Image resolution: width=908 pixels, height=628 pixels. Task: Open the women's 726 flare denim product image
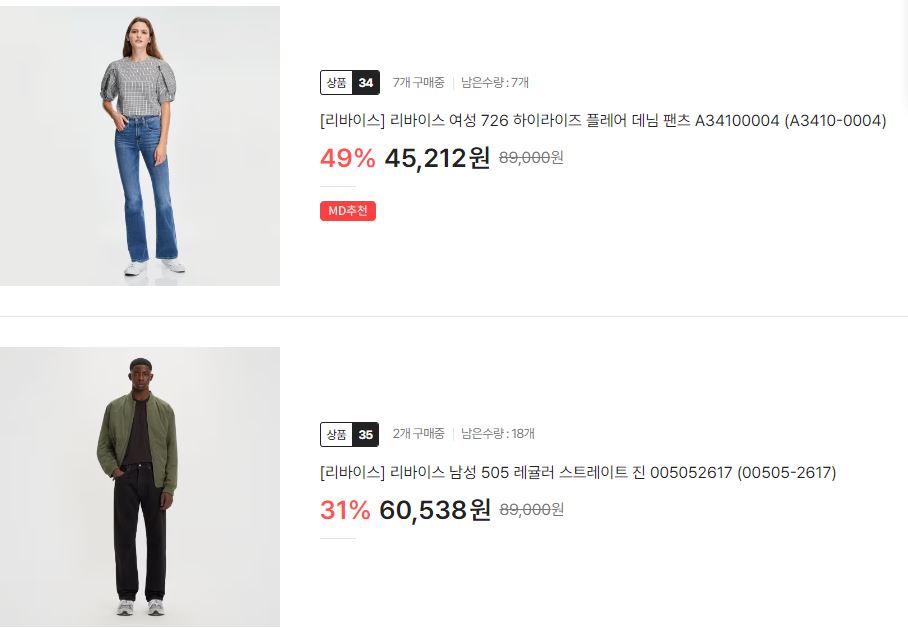click(x=140, y=145)
